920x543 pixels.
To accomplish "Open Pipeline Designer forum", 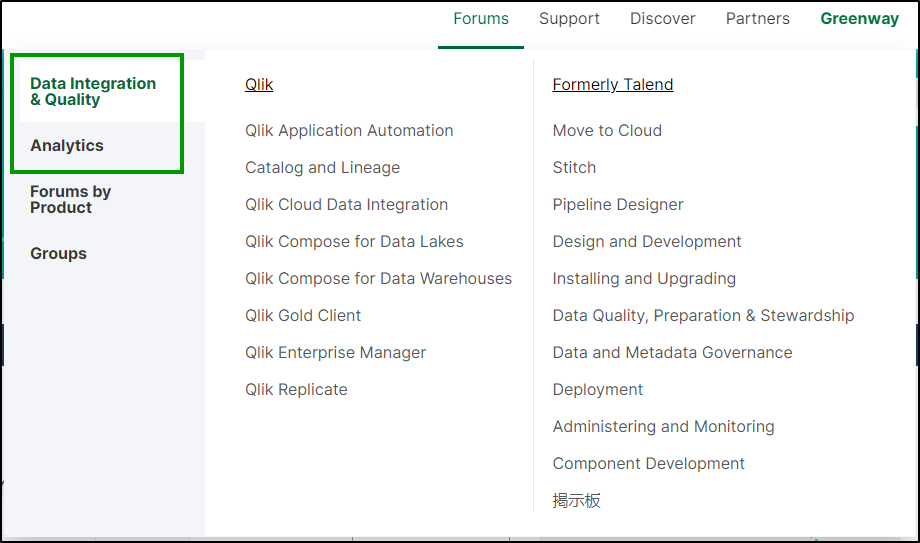I will (618, 204).
